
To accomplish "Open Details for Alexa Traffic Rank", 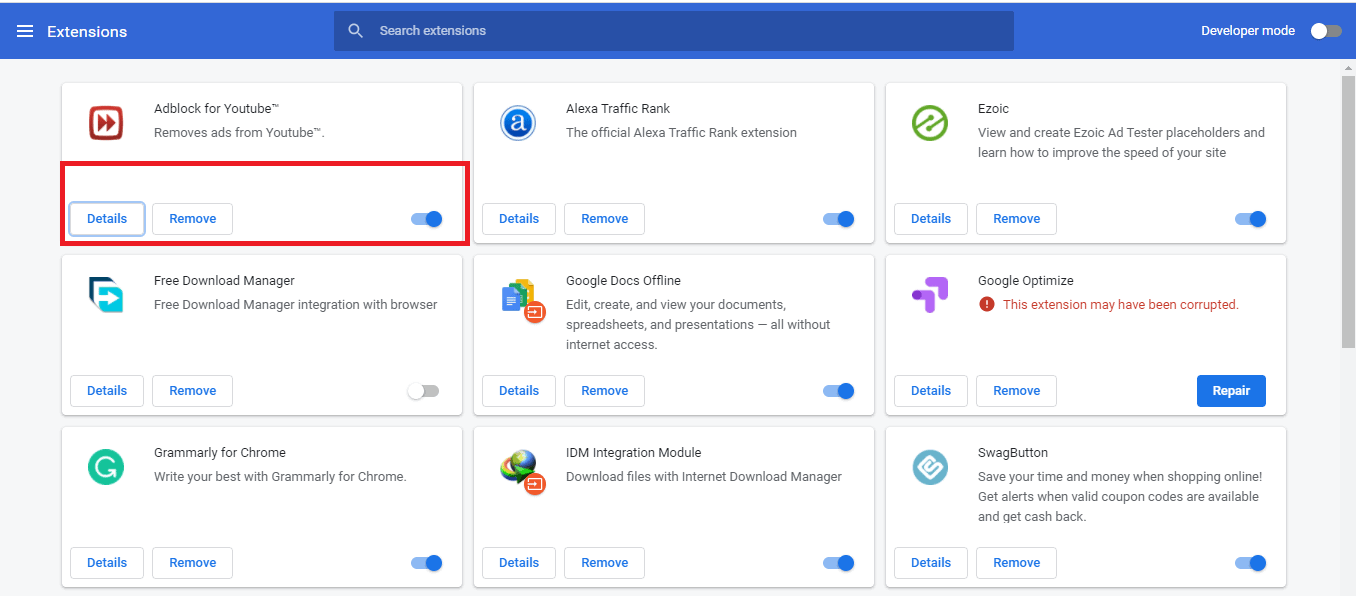I will click(519, 219).
